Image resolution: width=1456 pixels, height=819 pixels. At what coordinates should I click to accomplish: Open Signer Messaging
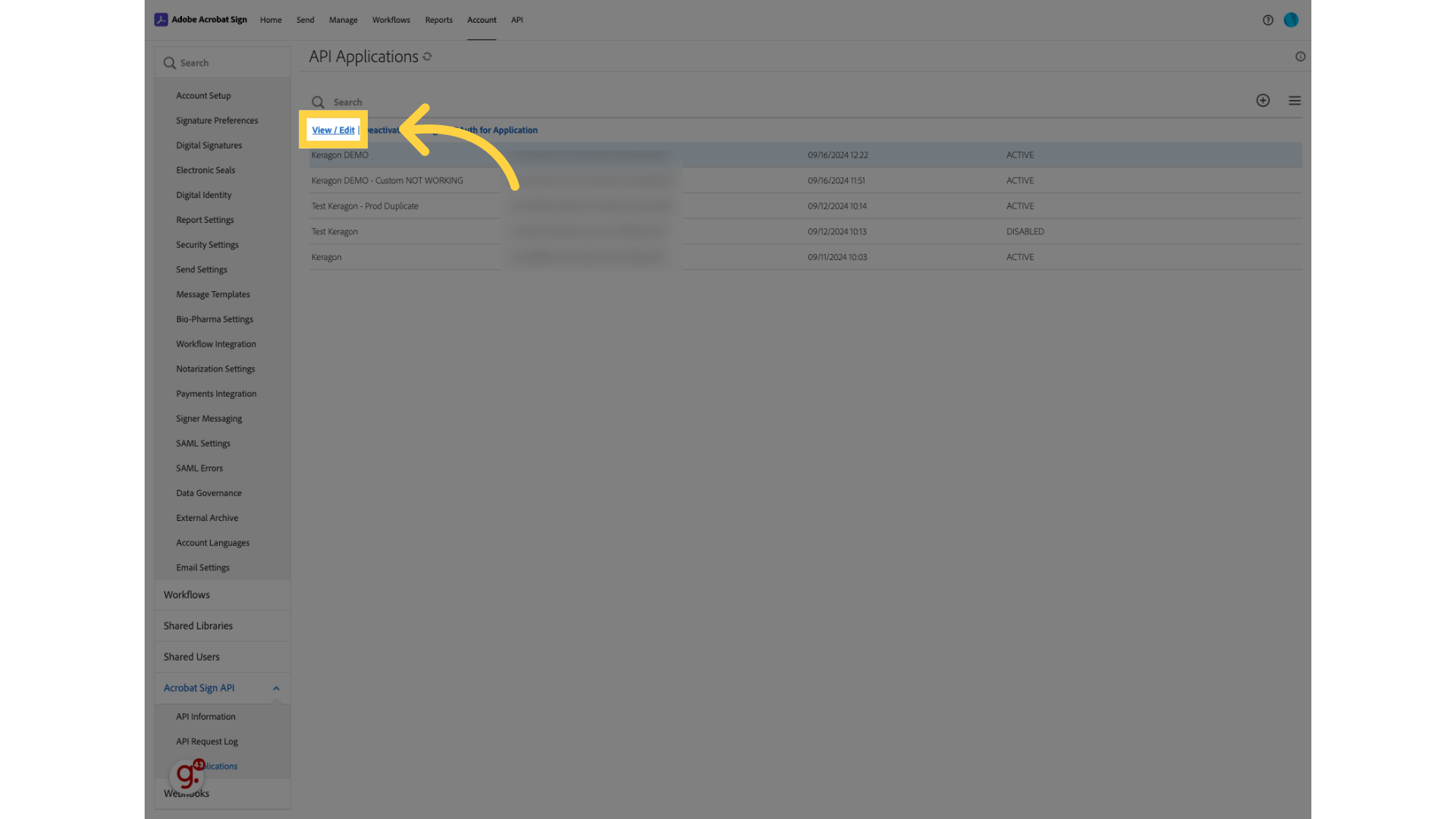click(x=209, y=419)
